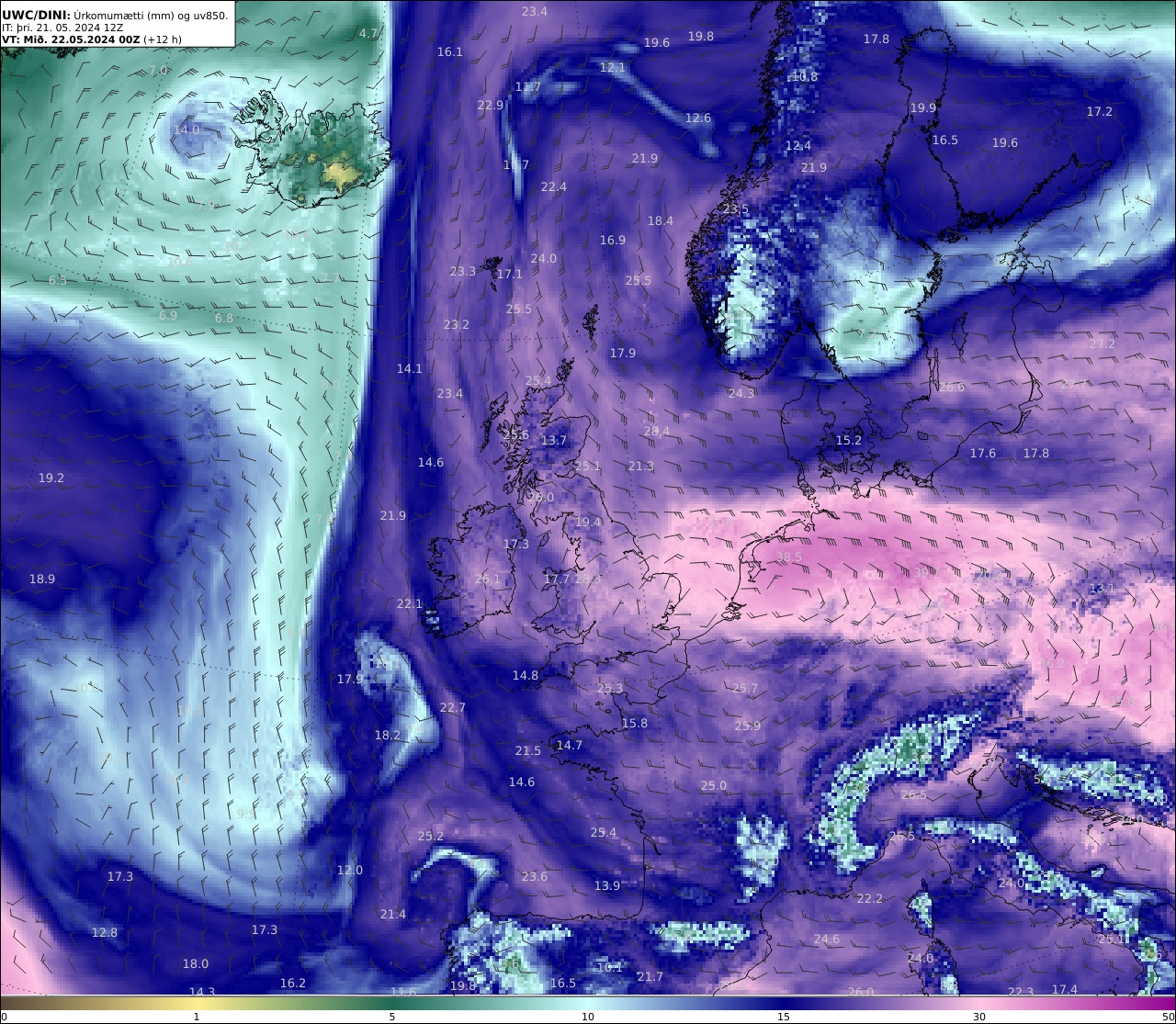Click the map value "13.9"
Image resolution: width=1176 pixels, height=1024 pixels.
[x=607, y=886]
